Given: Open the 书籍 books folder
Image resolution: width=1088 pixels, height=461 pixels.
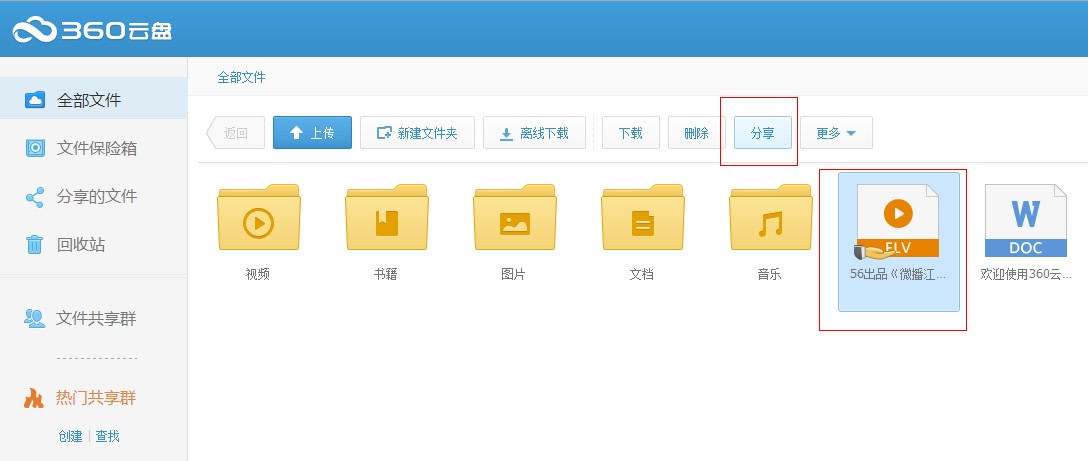Looking at the screenshot, I should tap(386, 220).
